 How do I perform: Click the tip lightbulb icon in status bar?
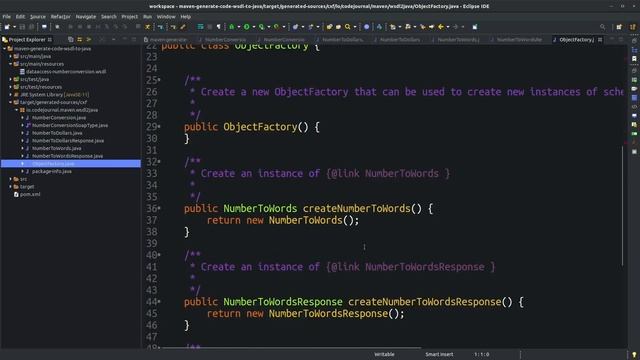tap(634, 355)
